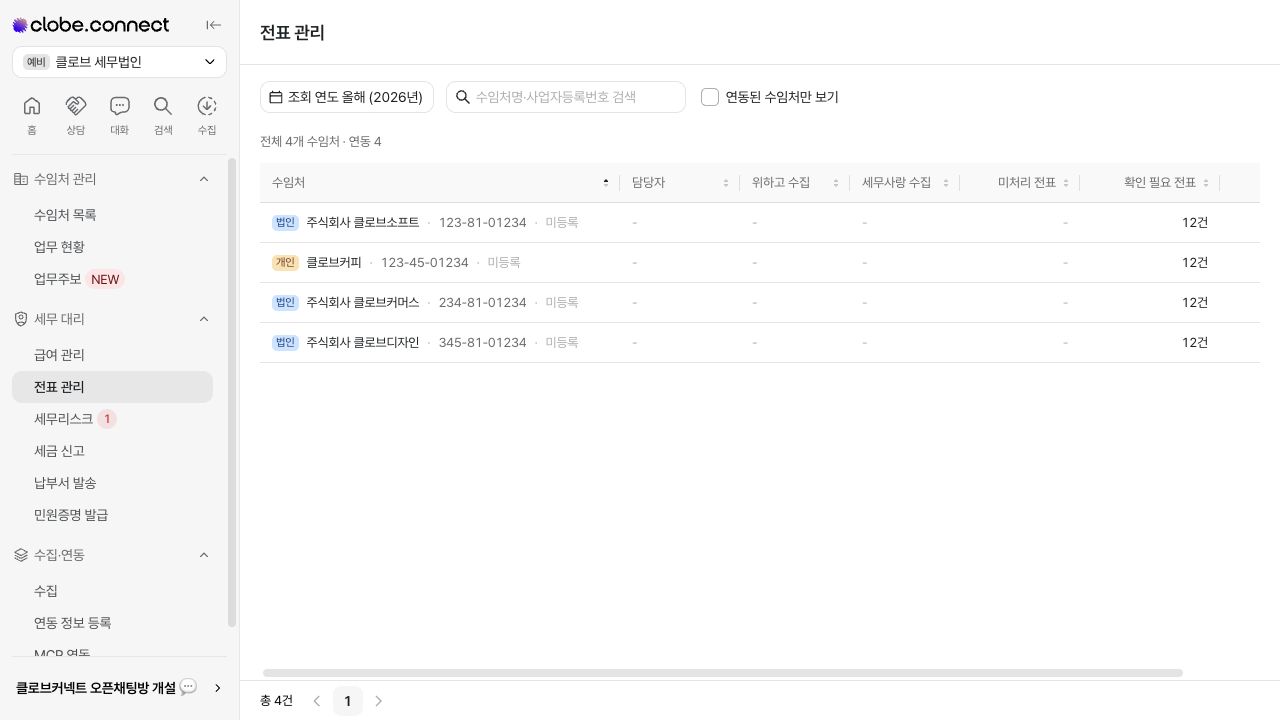Image resolution: width=1280 pixels, height=720 pixels.
Task: Open 조회 연도 올해 (2026년) selector
Action: coord(347,97)
